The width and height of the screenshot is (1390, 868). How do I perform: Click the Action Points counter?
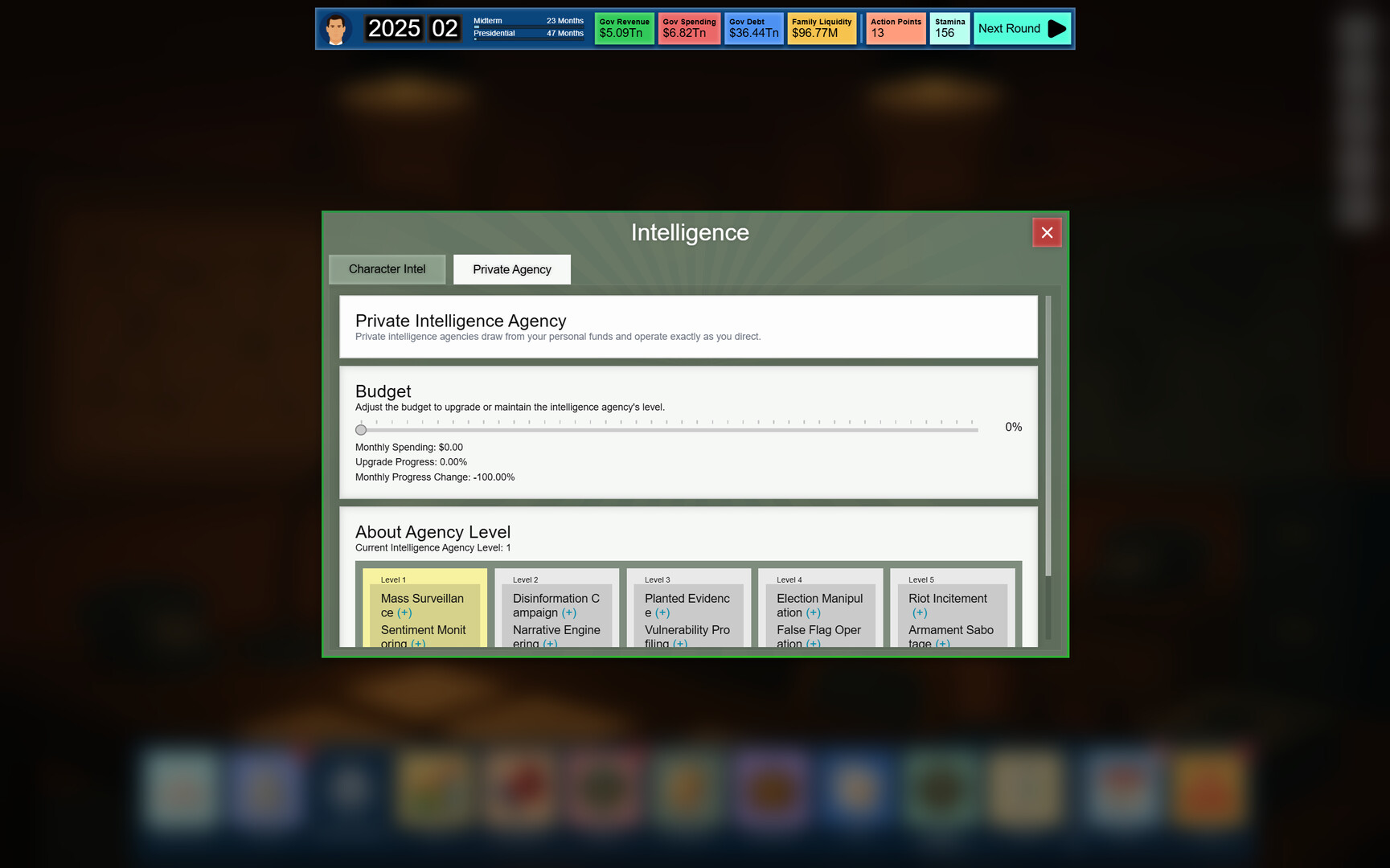click(895, 28)
